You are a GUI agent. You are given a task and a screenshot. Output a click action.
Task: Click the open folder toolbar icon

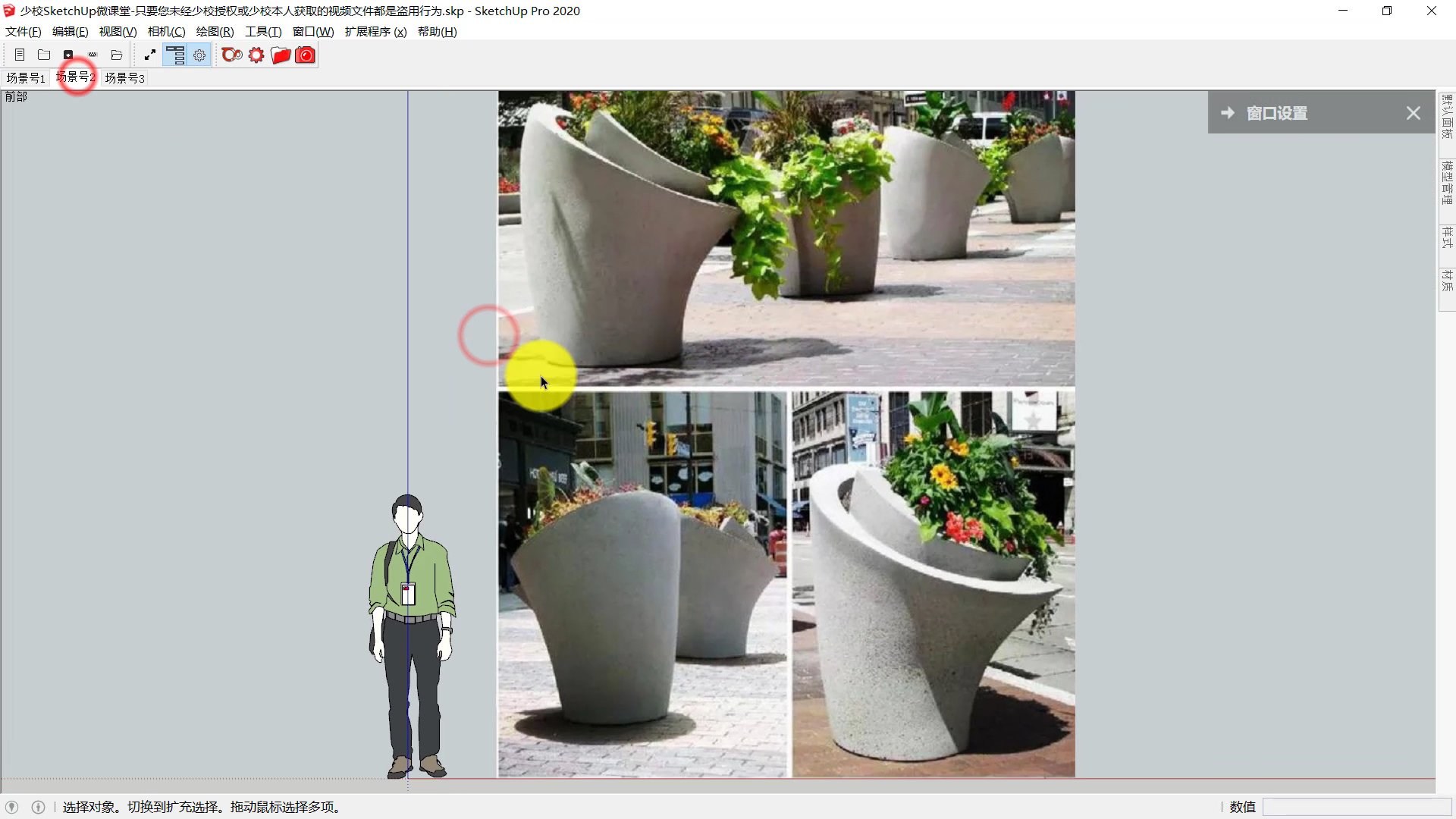[117, 55]
